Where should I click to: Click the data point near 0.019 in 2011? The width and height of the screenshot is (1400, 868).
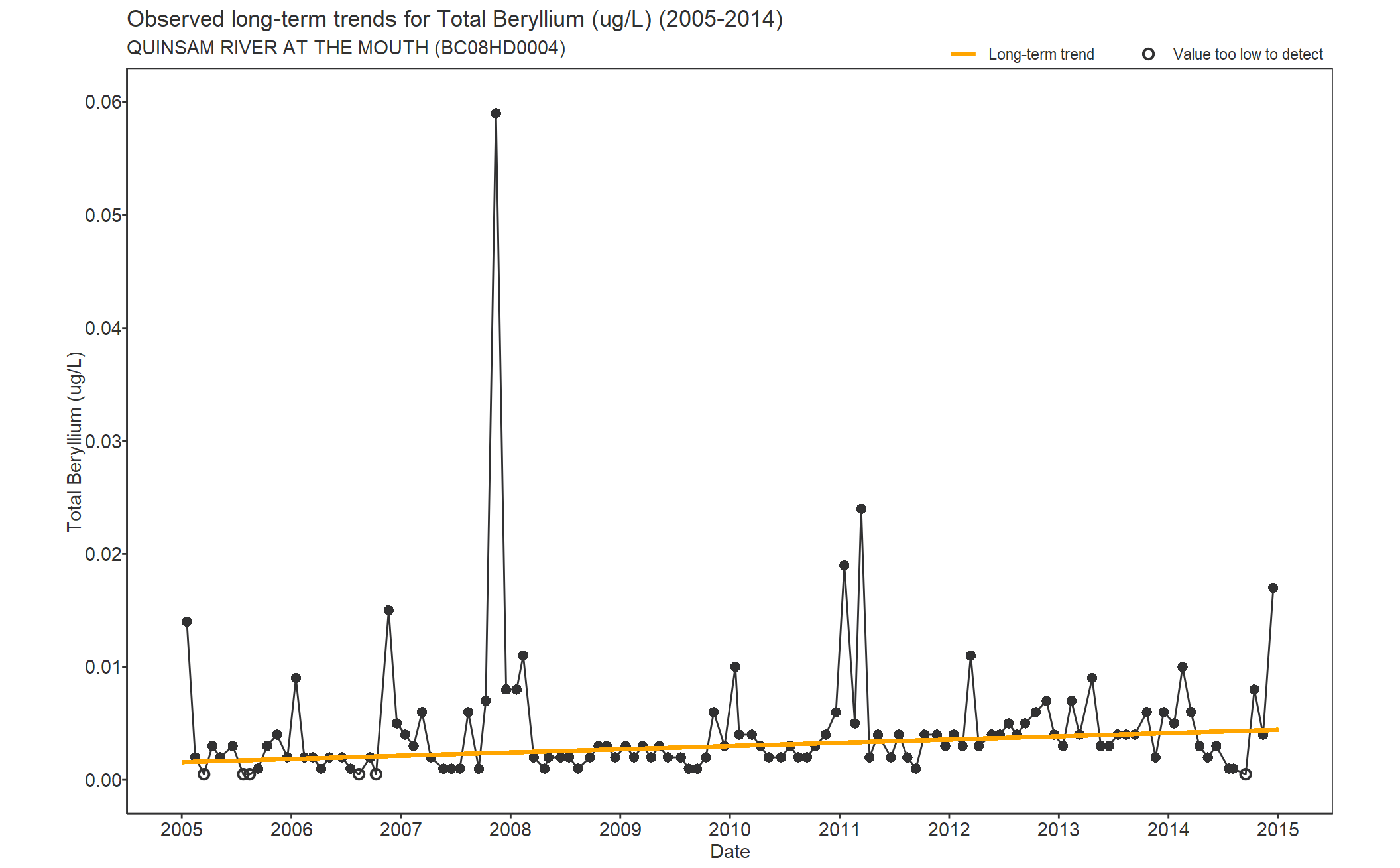coord(844,565)
